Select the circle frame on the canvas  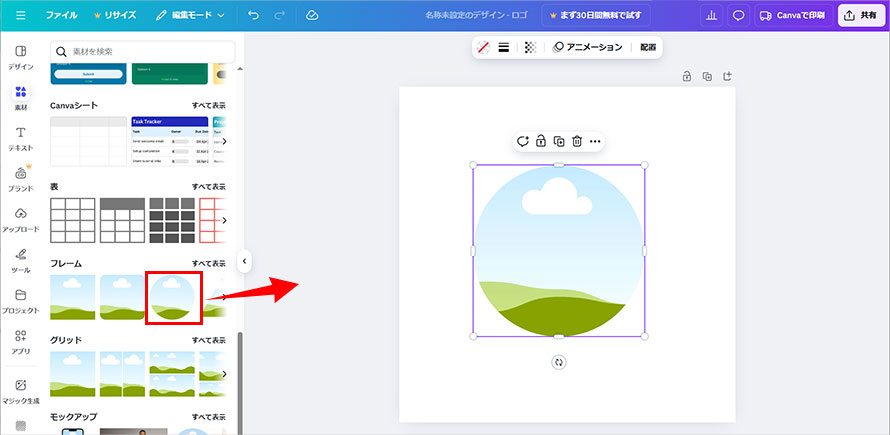[559, 250]
